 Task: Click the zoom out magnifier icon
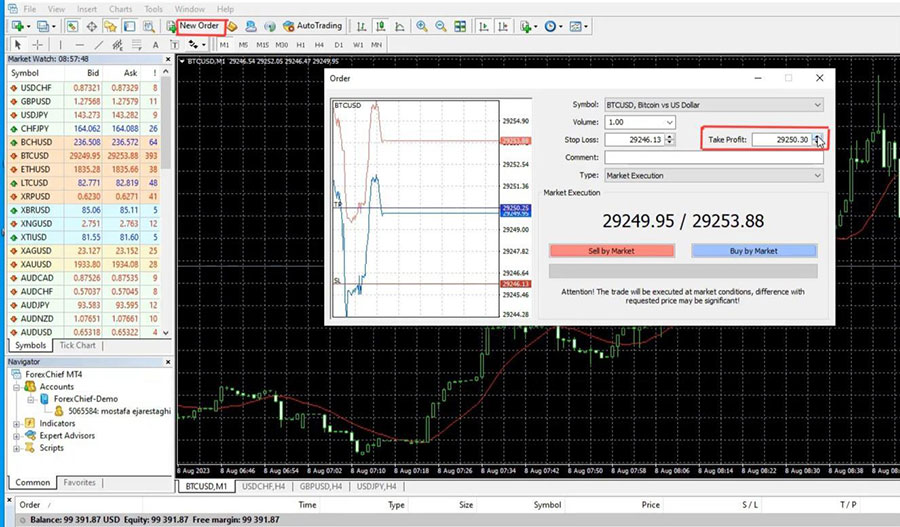coord(441,26)
